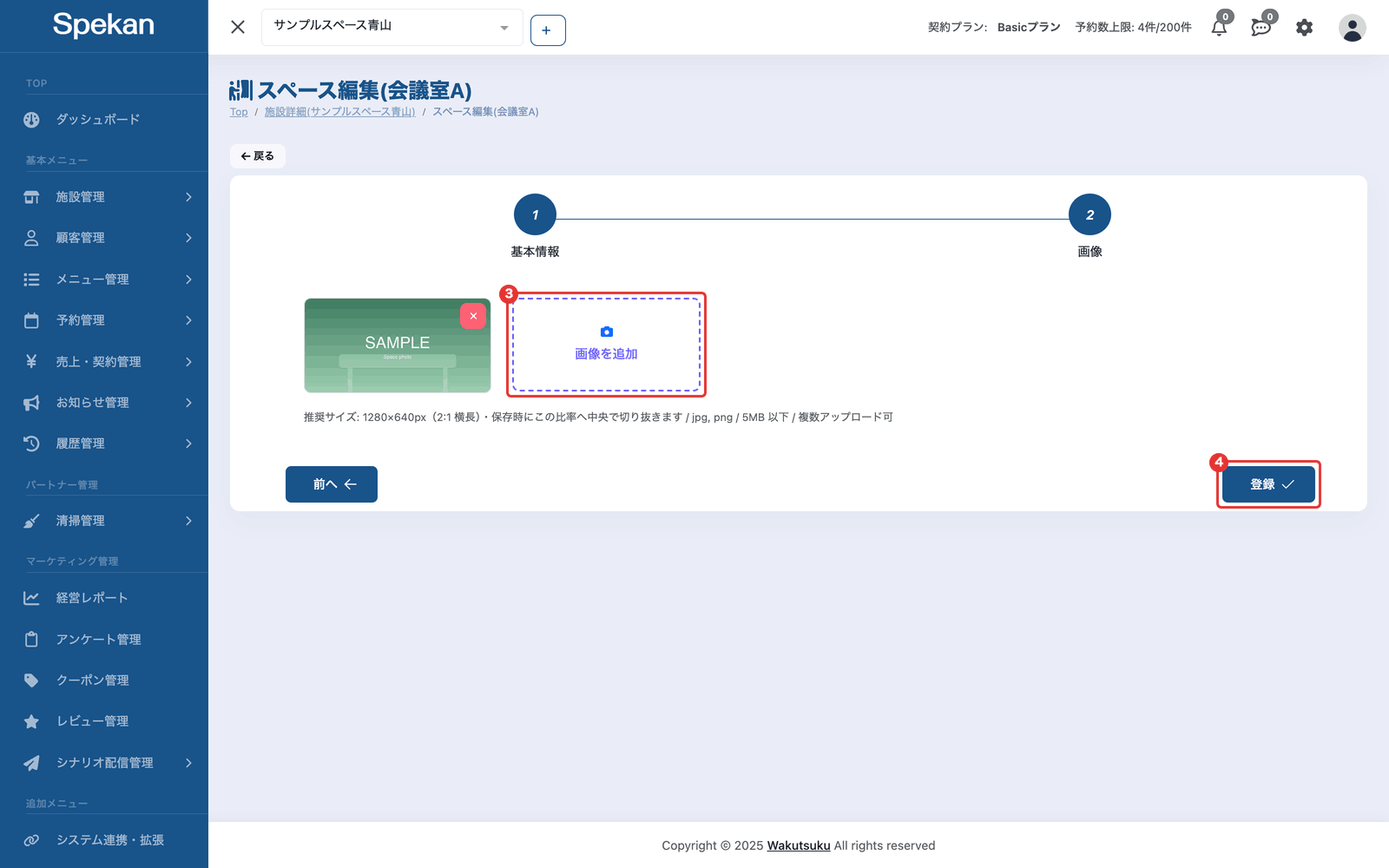
Task: Click the 画像を追加 upload area
Action: click(x=606, y=345)
